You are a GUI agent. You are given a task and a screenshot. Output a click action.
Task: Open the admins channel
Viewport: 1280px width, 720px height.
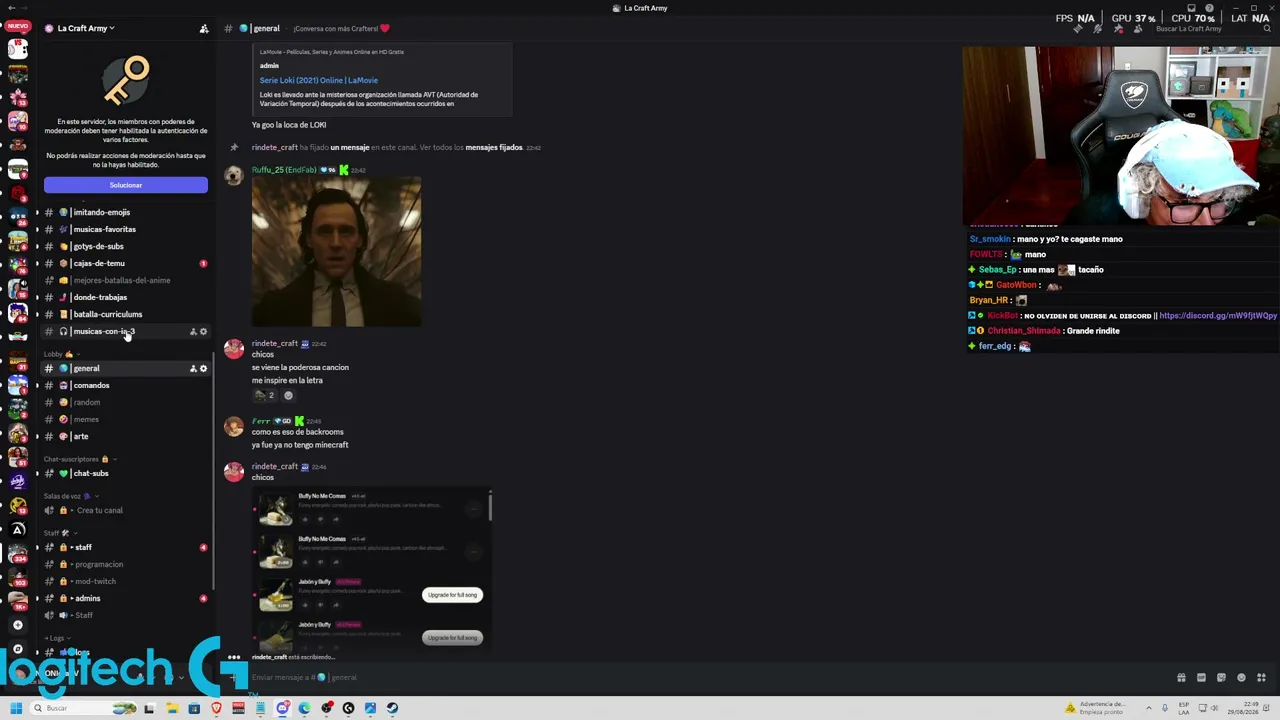pyautogui.click(x=125, y=599)
